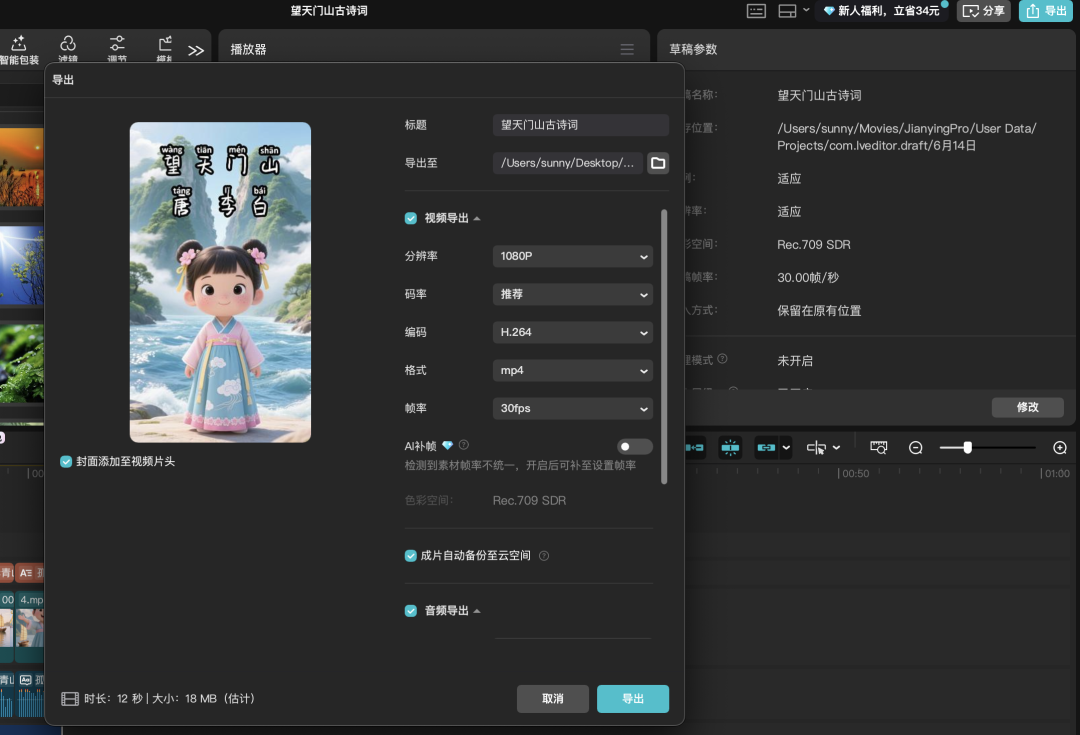
Task: Click the 新人福利 promotion banner
Action: 882,11
